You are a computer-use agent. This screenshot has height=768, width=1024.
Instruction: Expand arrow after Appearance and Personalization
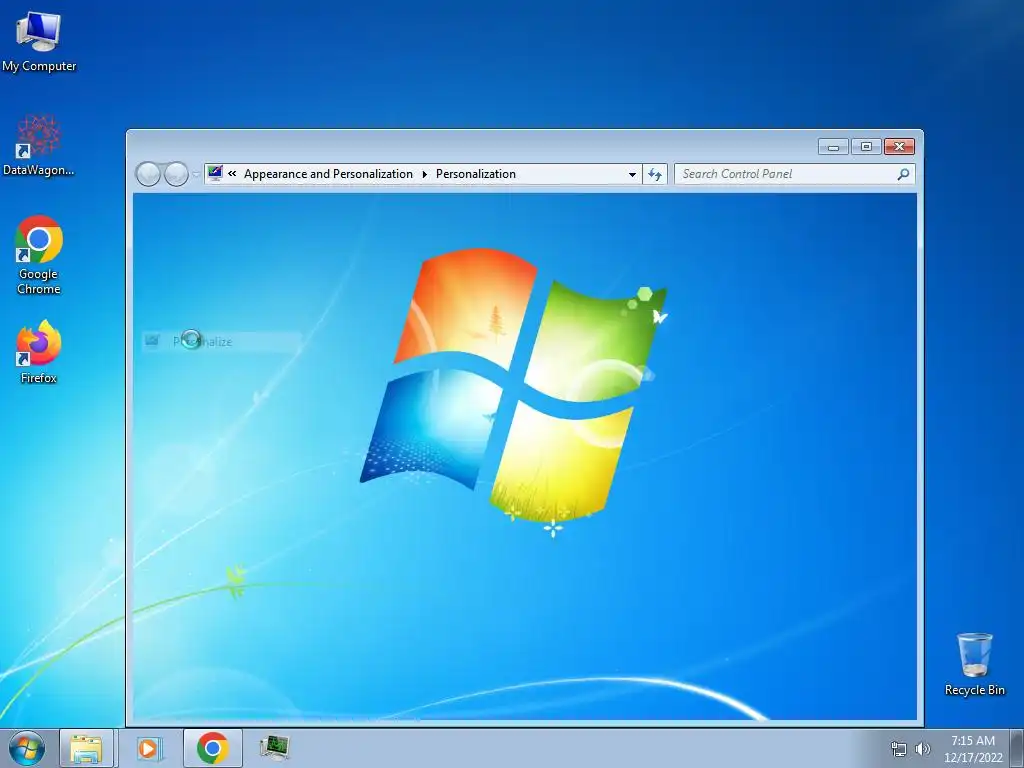[424, 174]
